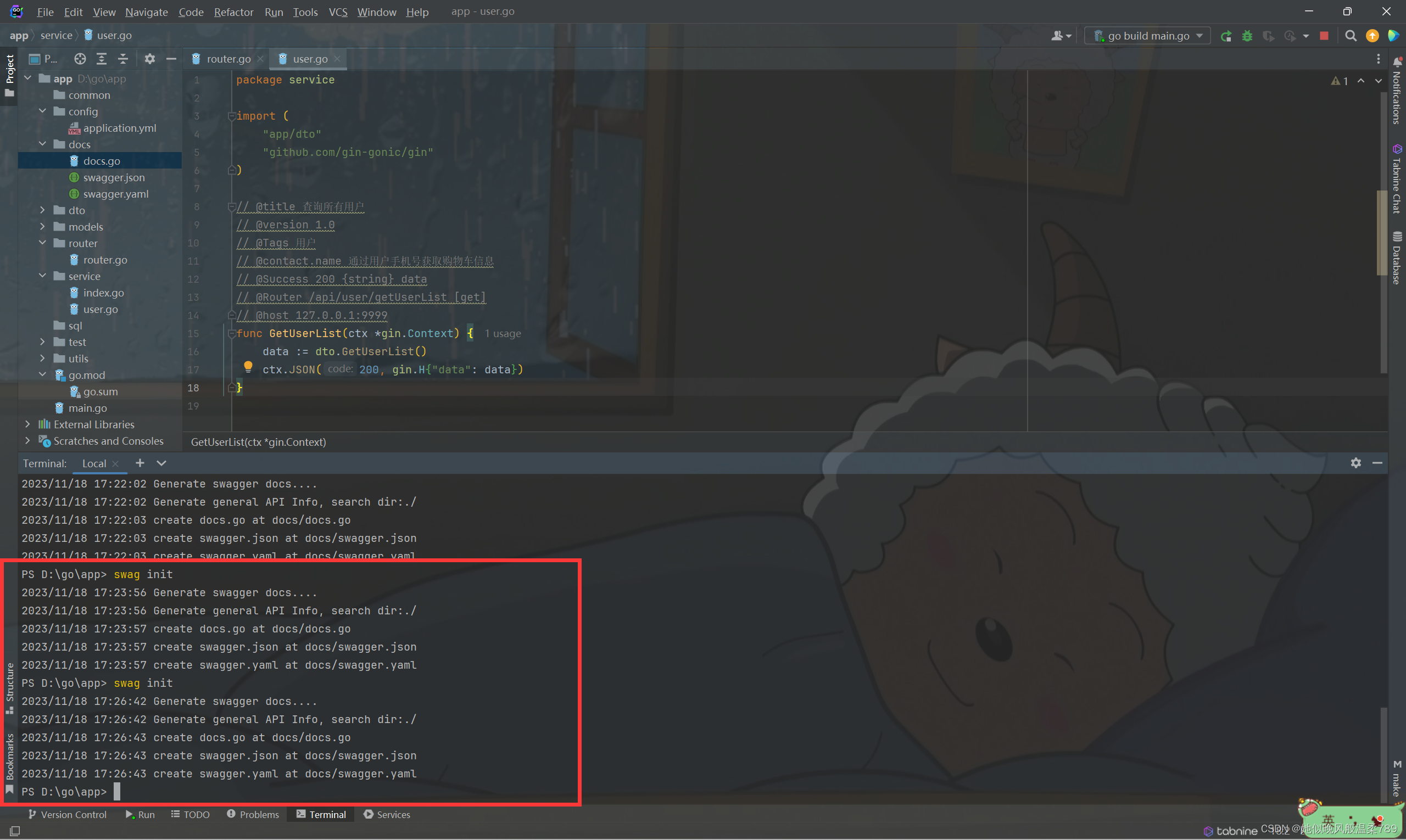Open Problems tool window

coord(253,815)
